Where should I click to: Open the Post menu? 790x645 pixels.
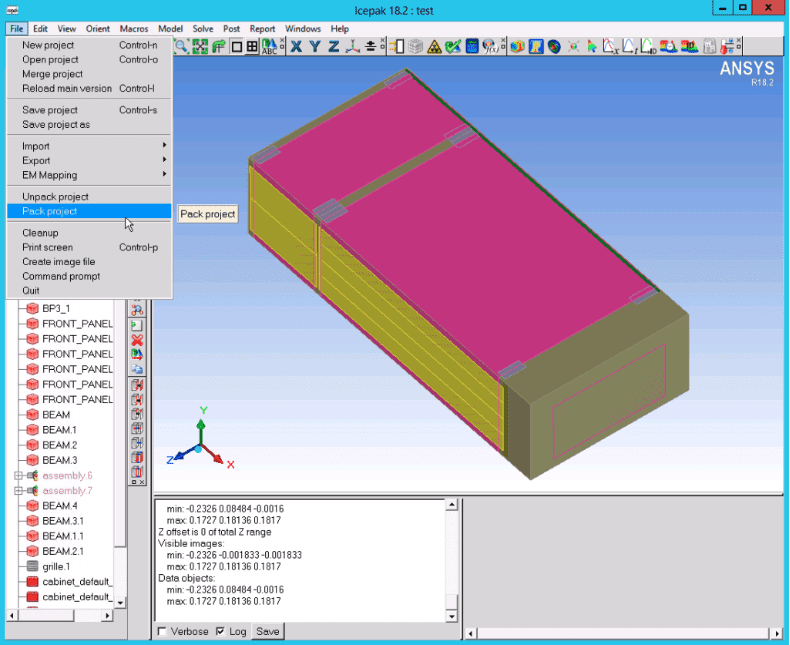tap(231, 29)
